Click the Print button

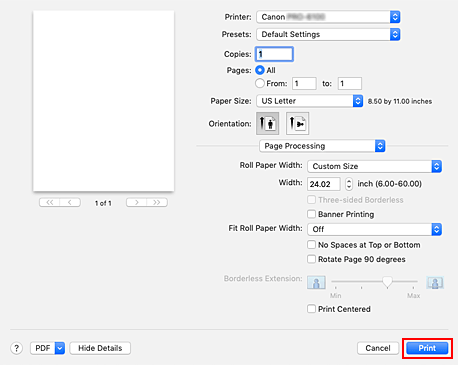point(427,348)
